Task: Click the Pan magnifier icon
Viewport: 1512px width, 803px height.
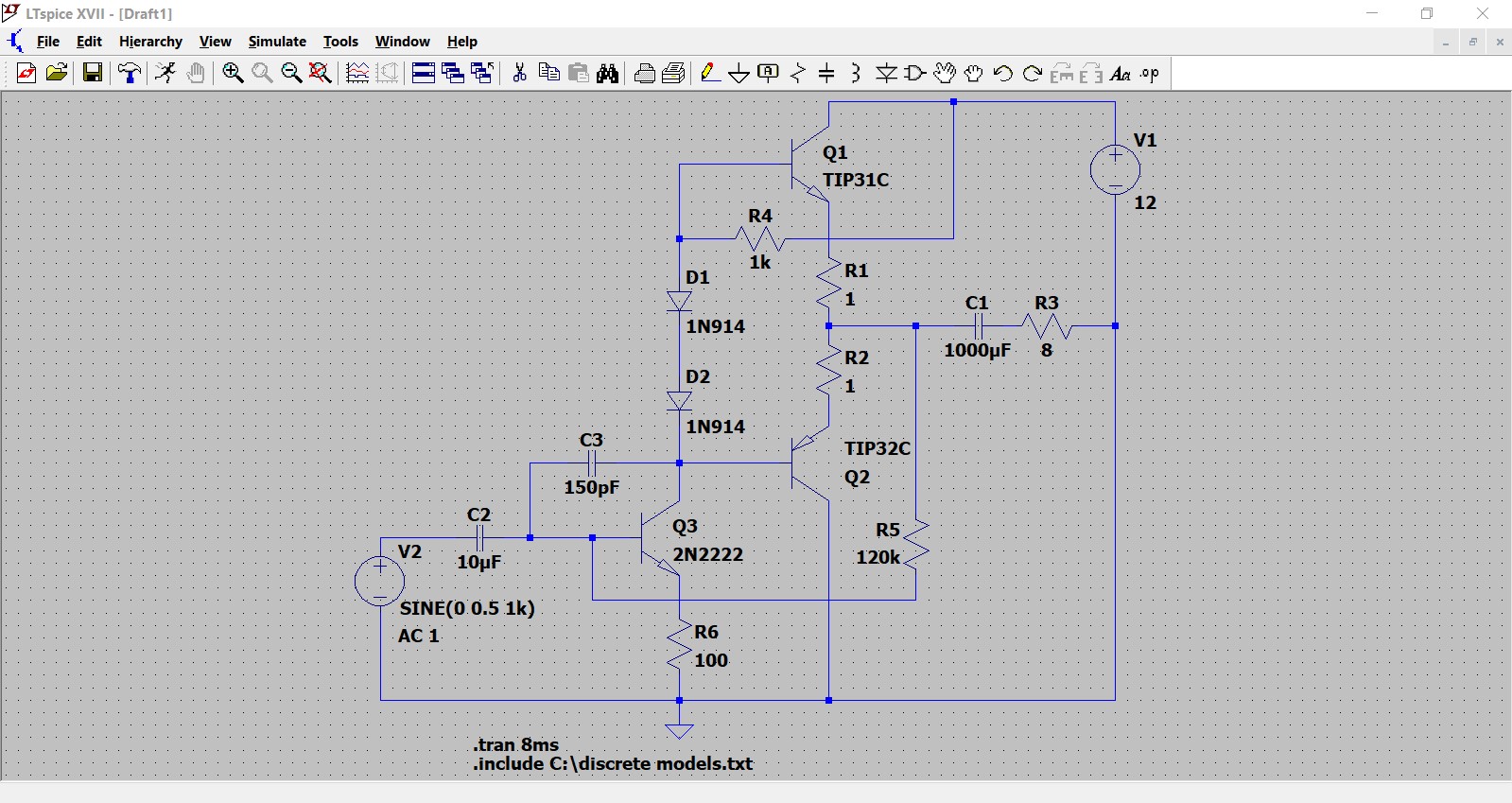Action: click(262, 74)
